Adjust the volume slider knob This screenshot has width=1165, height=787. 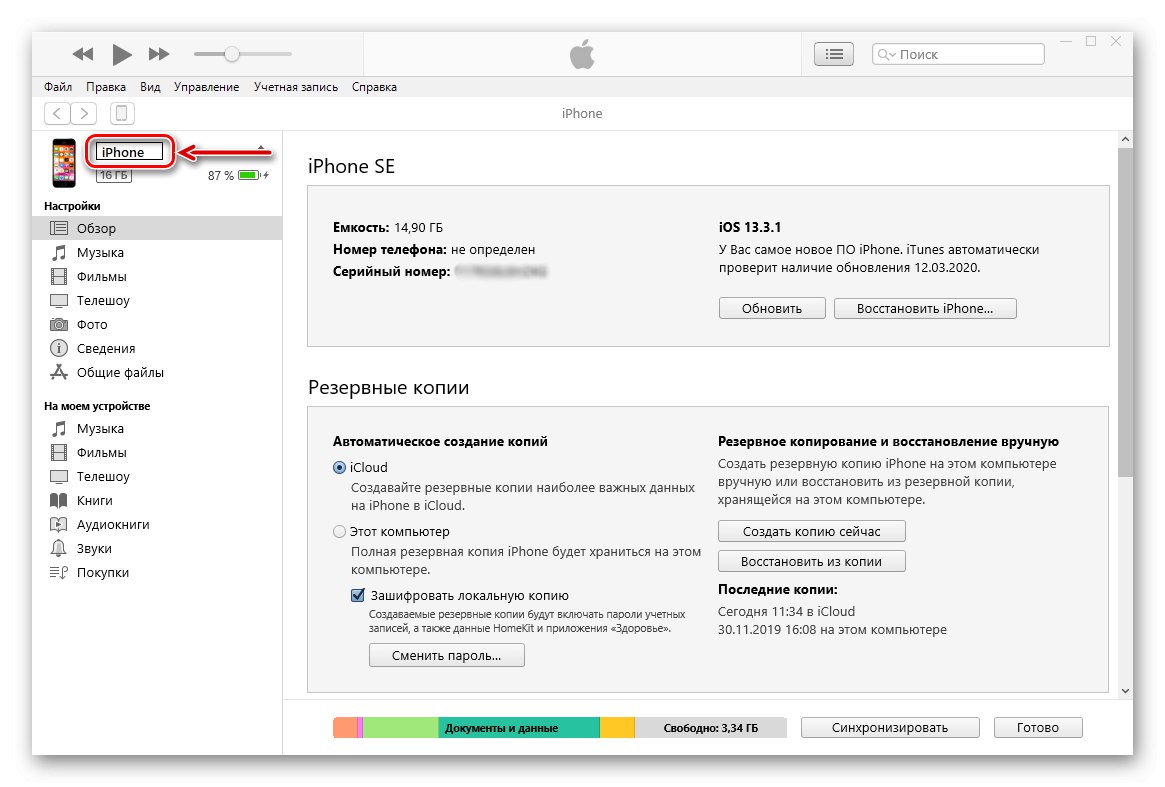pos(232,54)
